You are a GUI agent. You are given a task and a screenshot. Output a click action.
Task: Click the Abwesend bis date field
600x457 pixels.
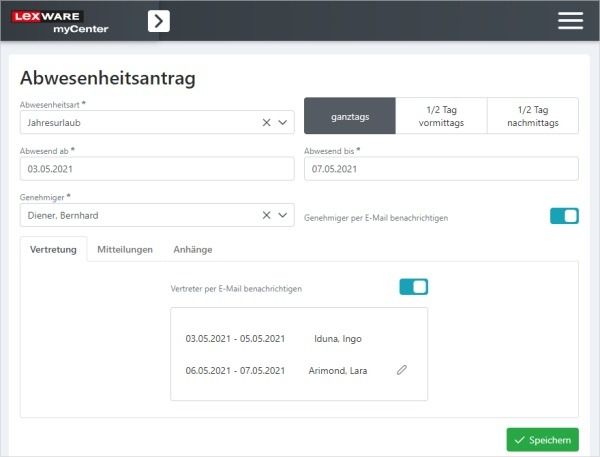tap(441, 169)
